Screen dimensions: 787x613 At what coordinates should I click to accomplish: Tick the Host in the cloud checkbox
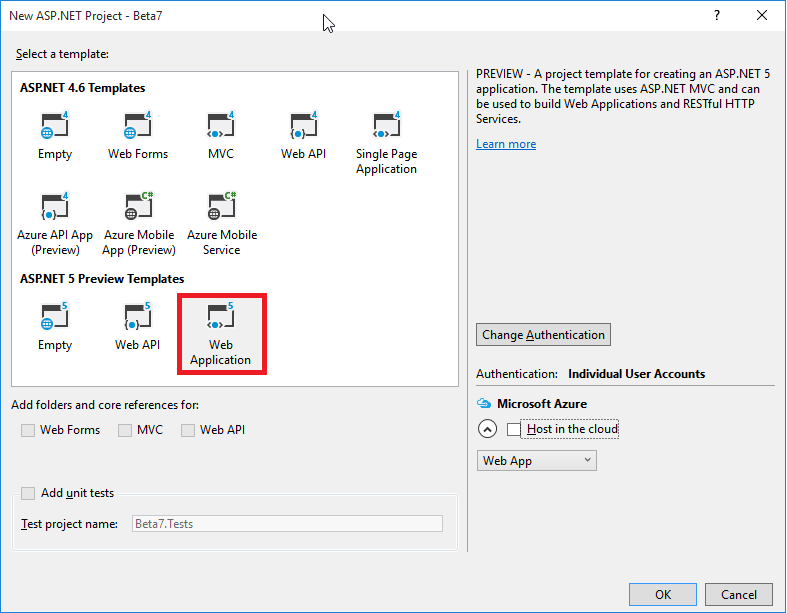pyautogui.click(x=513, y=429)
